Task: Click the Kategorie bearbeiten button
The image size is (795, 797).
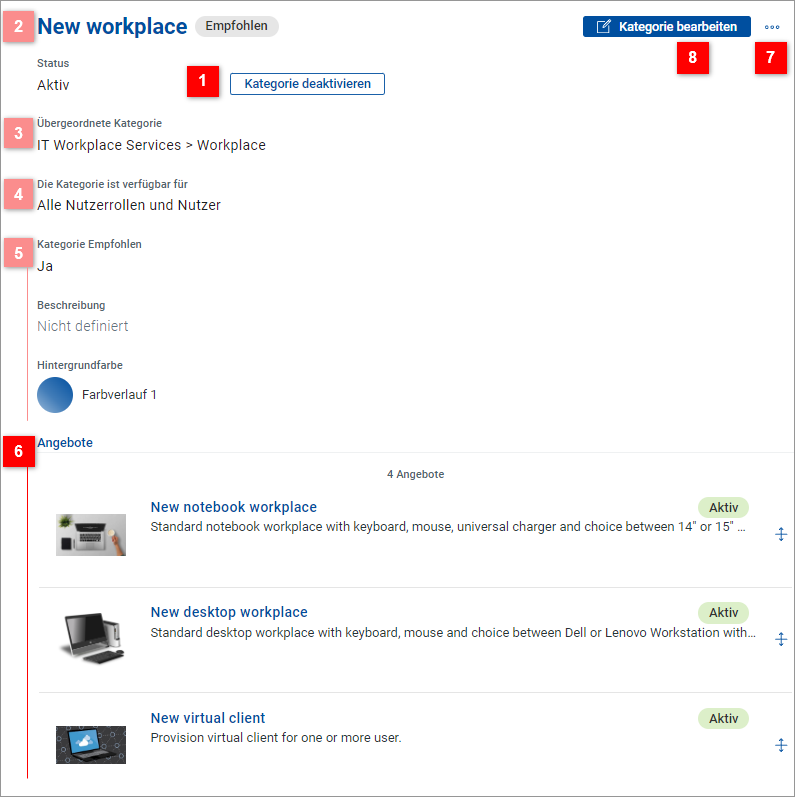Action: [666, 27]
